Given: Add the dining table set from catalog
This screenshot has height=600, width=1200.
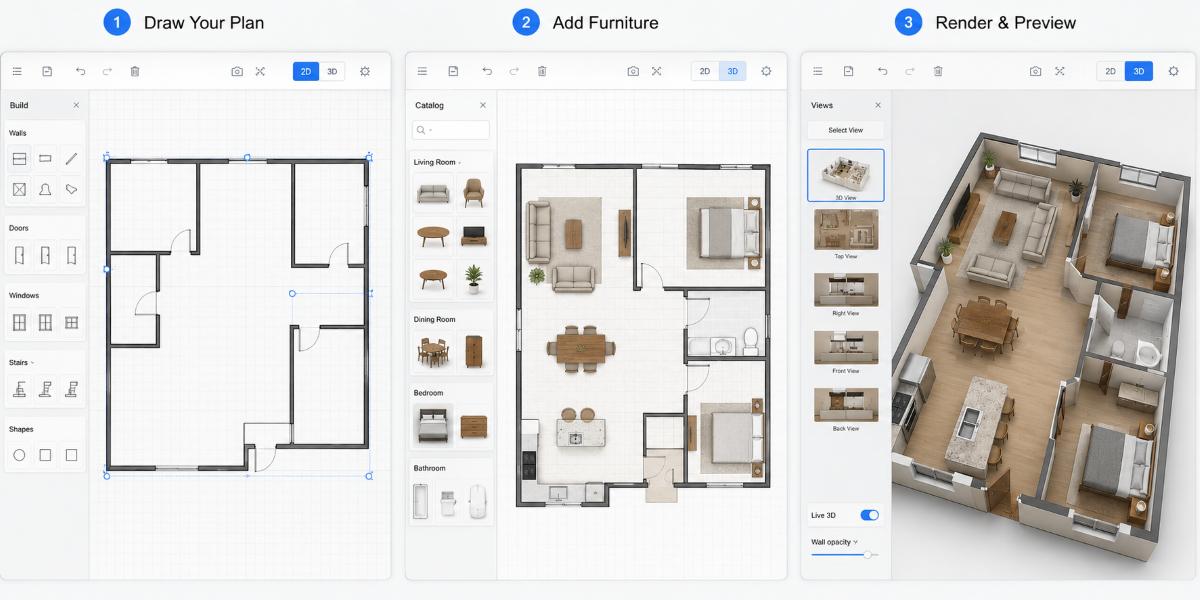Looking at the screenshot, I should point(433,351).
